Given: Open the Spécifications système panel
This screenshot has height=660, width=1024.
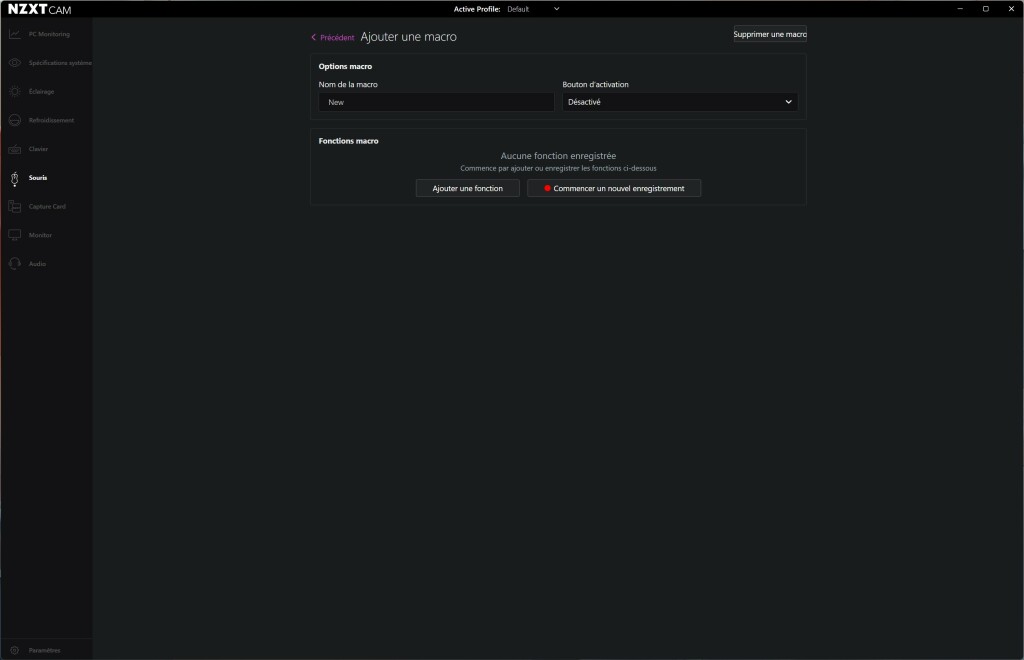Looking at the screenshot, I should pos(14,62).
